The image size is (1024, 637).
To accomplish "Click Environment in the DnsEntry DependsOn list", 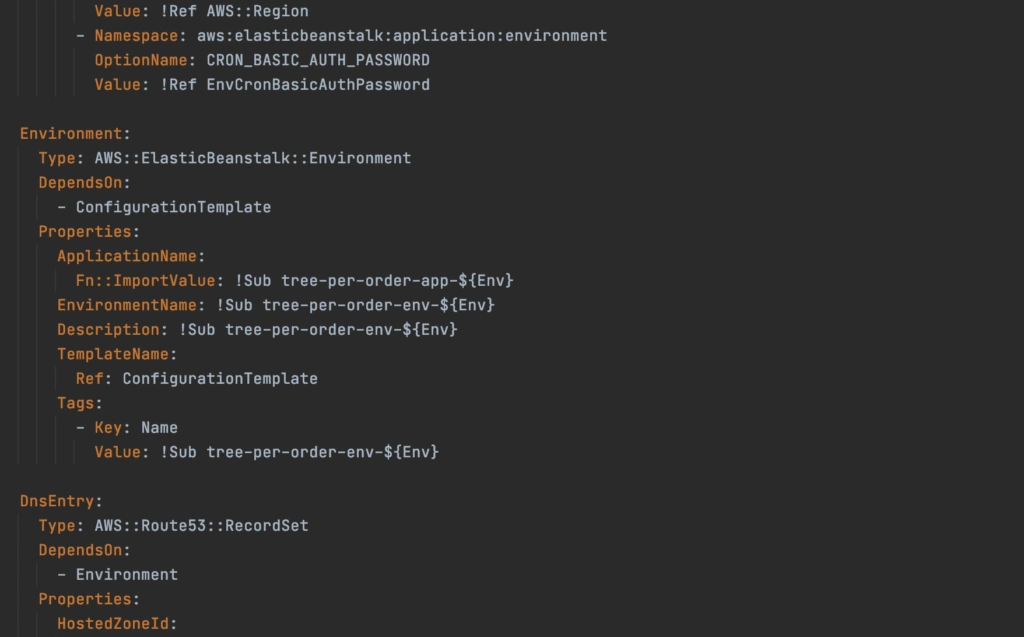I will (127, 574).
